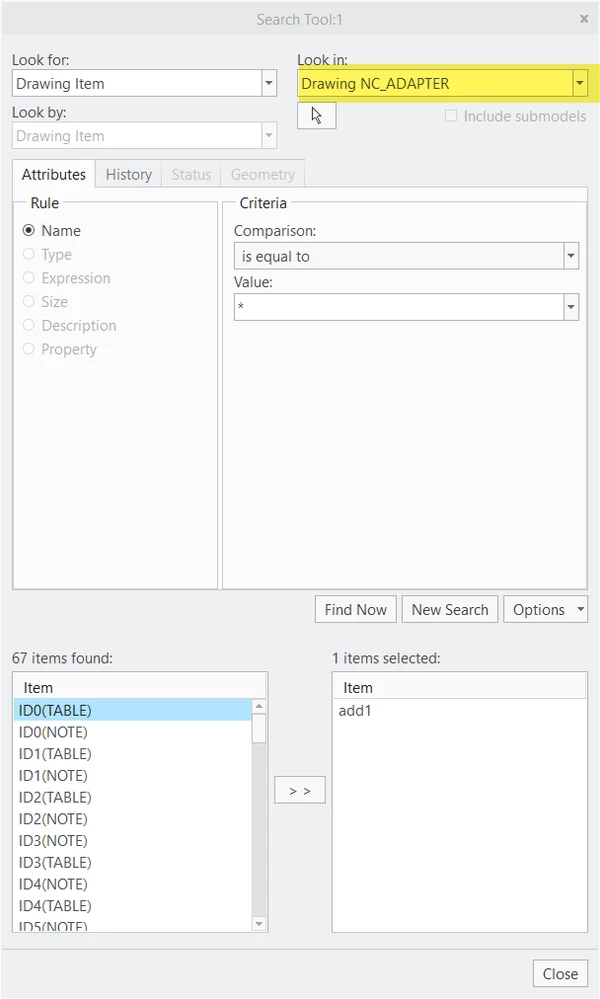Click the >> add items button
Image resolution: width=600 pixels, height=999 pixels.
pos(300,791)
